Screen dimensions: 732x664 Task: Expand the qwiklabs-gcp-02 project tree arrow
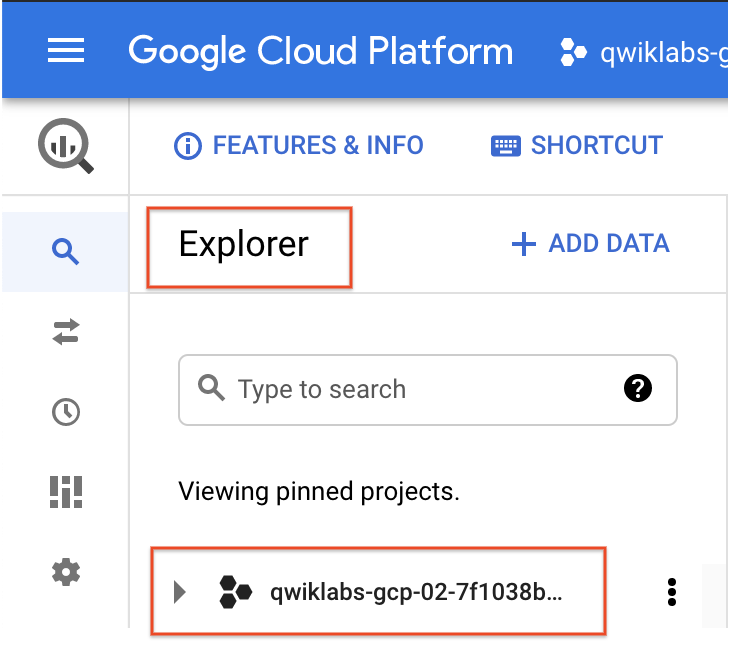point(180,592)
